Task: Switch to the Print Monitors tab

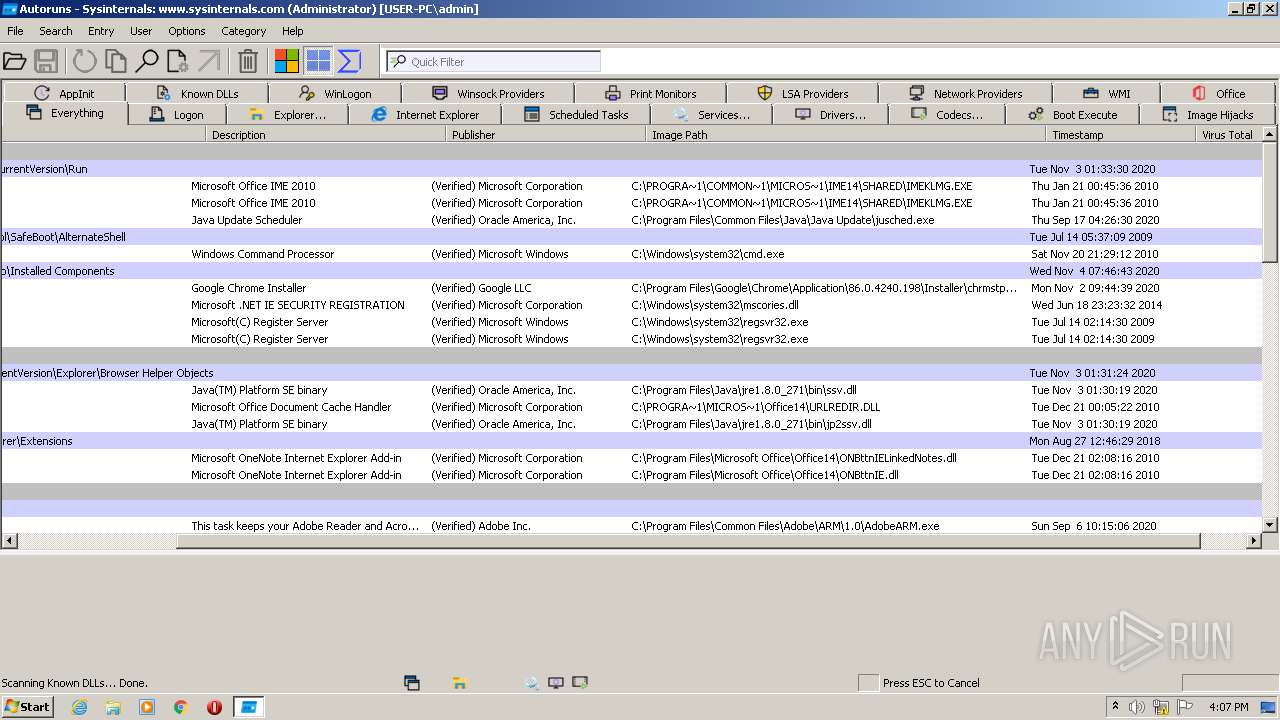Action: click(651, 93)
